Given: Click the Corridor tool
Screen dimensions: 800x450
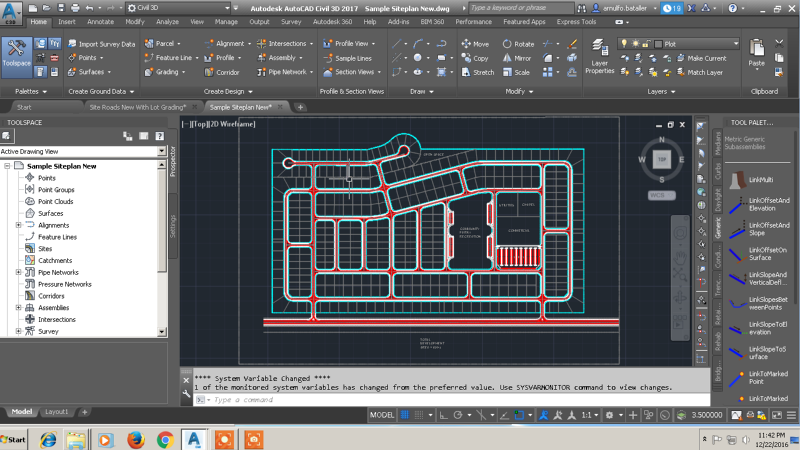Looking at the screenshot, I should click(222, 72).
